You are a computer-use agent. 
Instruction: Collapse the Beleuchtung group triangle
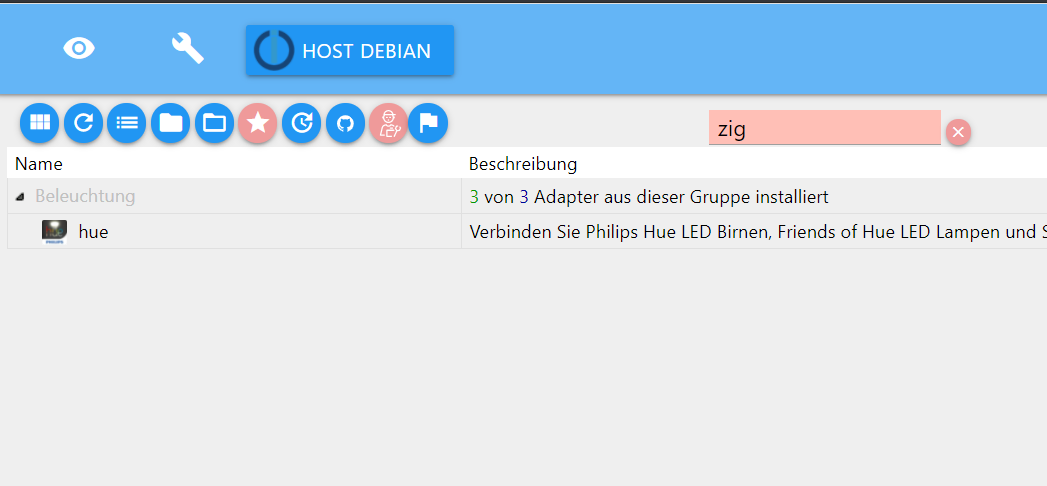coord(21,197)
